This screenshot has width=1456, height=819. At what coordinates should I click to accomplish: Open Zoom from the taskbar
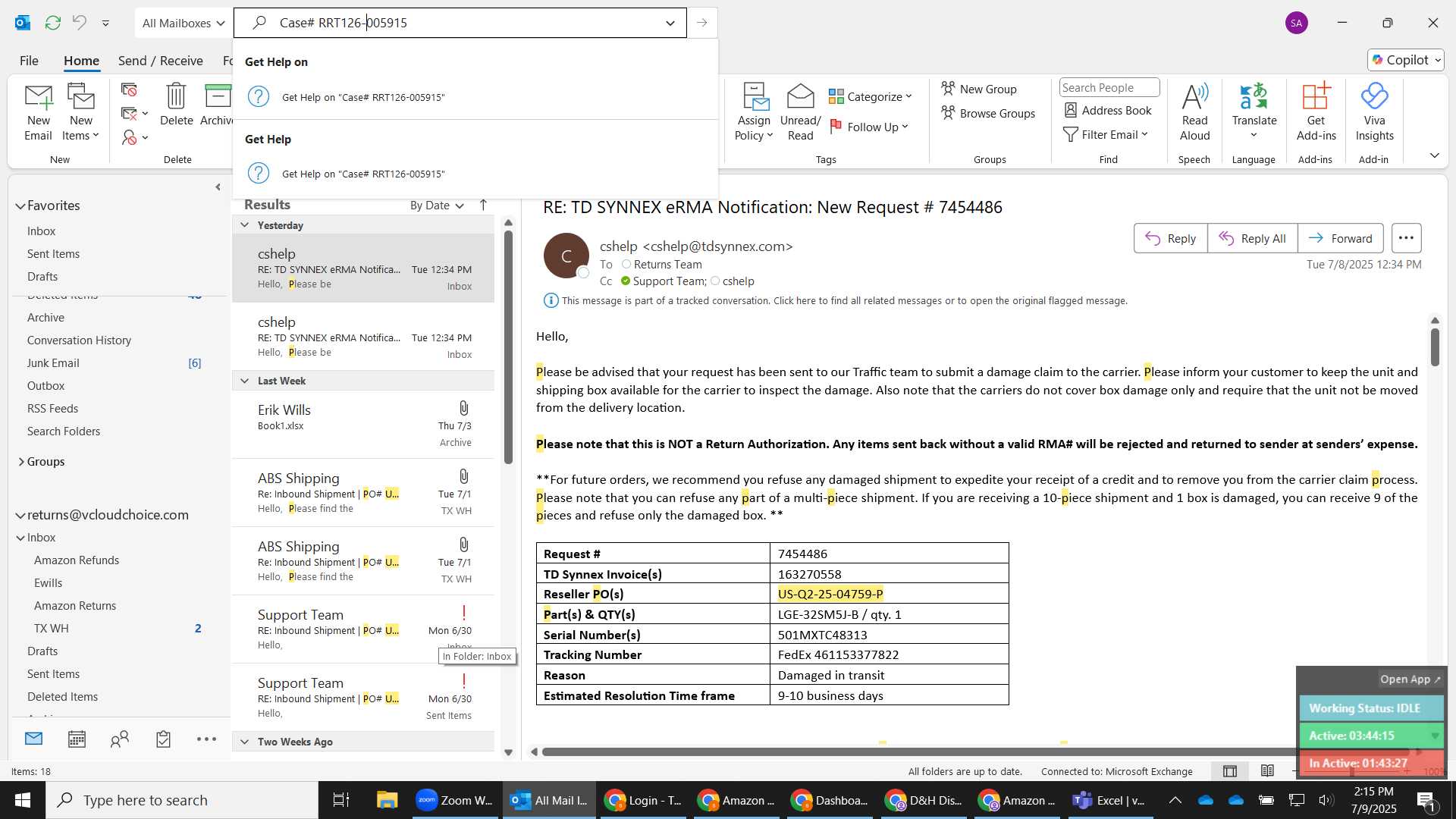(x=455, y=800)
